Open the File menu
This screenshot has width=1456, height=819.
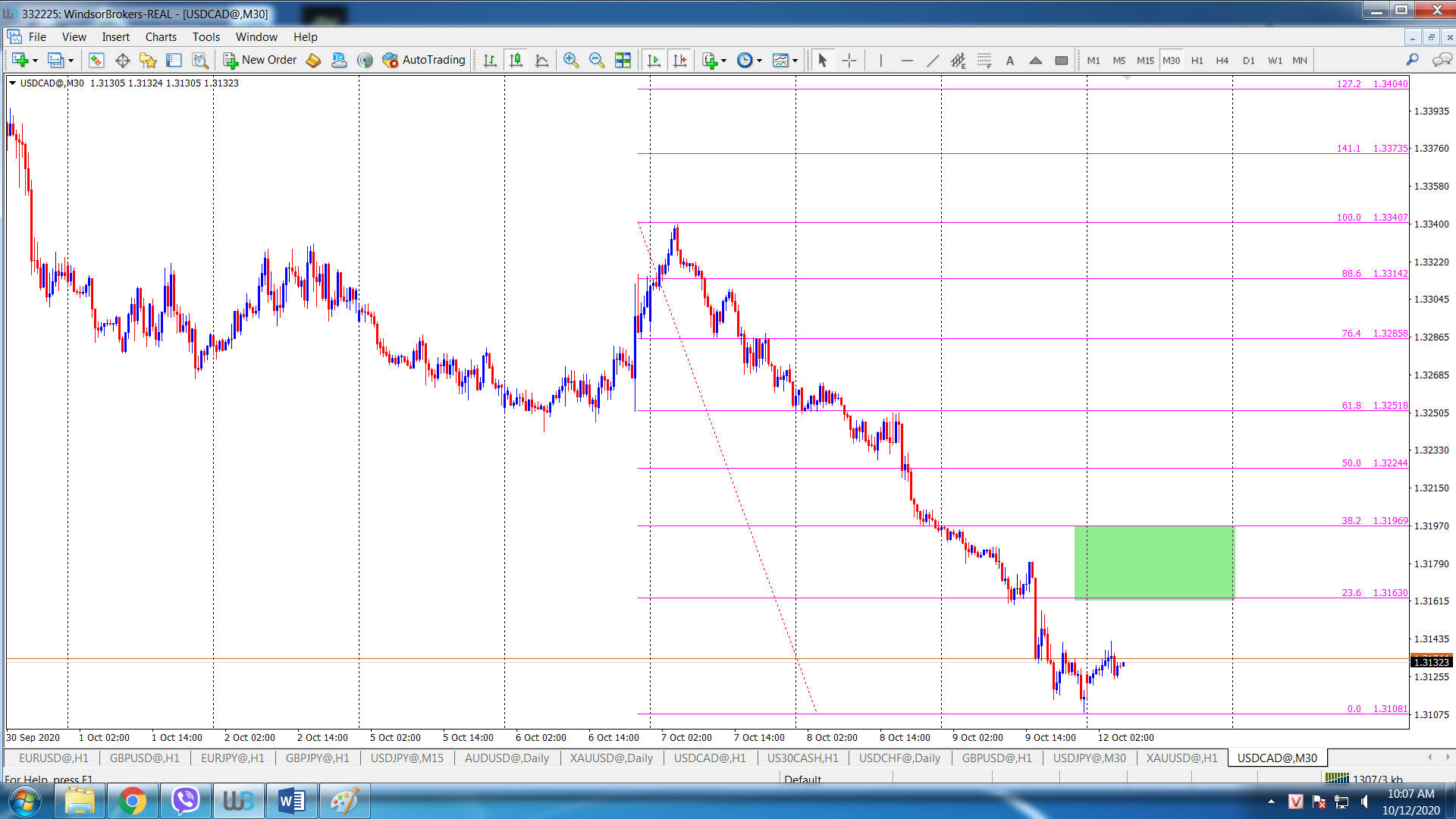(37, 36)
